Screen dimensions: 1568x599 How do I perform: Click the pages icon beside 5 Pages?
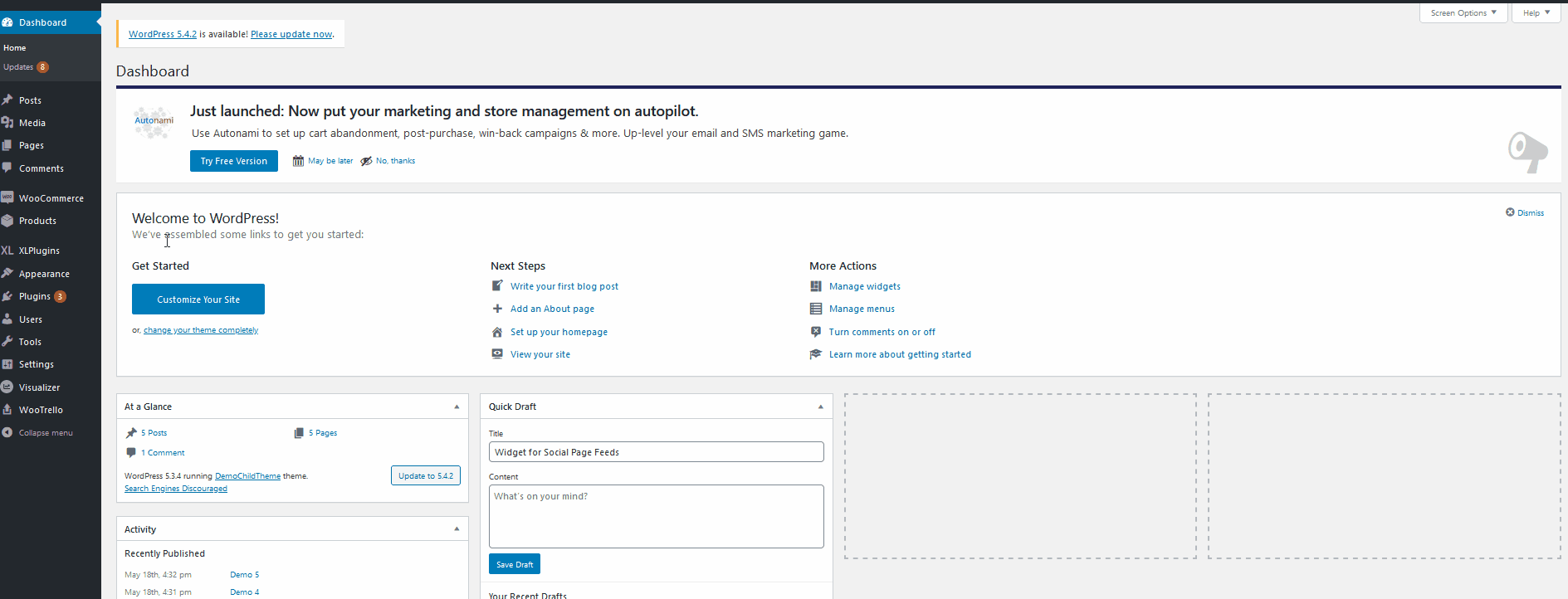point(299,432)
